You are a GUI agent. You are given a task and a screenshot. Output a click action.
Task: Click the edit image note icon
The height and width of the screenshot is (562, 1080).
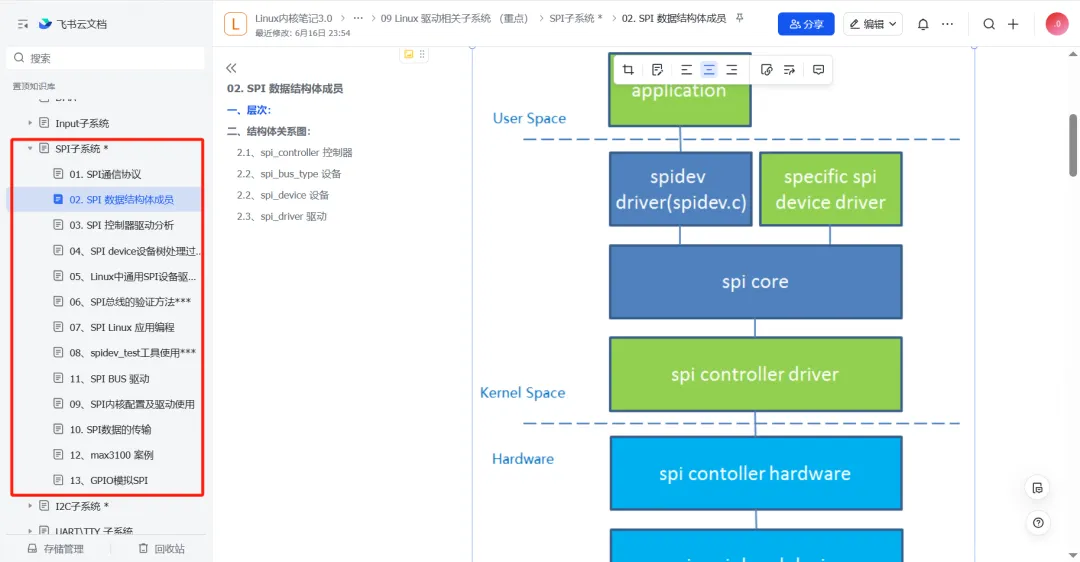(x=657, y=70)
